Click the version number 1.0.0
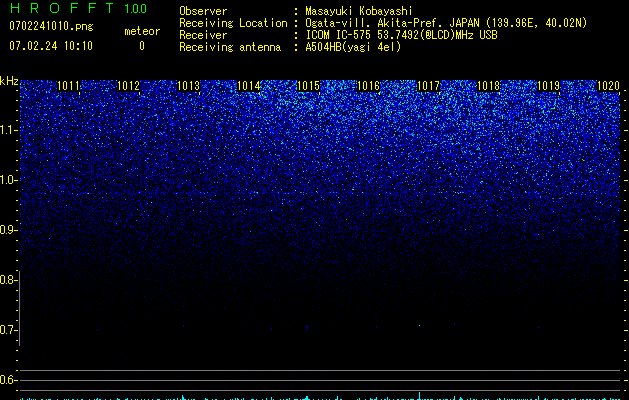Screen dimensions: 629x400 [x=136, y=9]
